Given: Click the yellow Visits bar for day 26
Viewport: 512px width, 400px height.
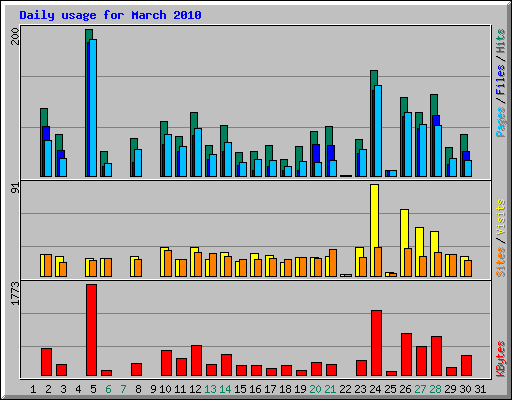Looking at the screenshot, I should pyautogui.click(x=404, y=243).
